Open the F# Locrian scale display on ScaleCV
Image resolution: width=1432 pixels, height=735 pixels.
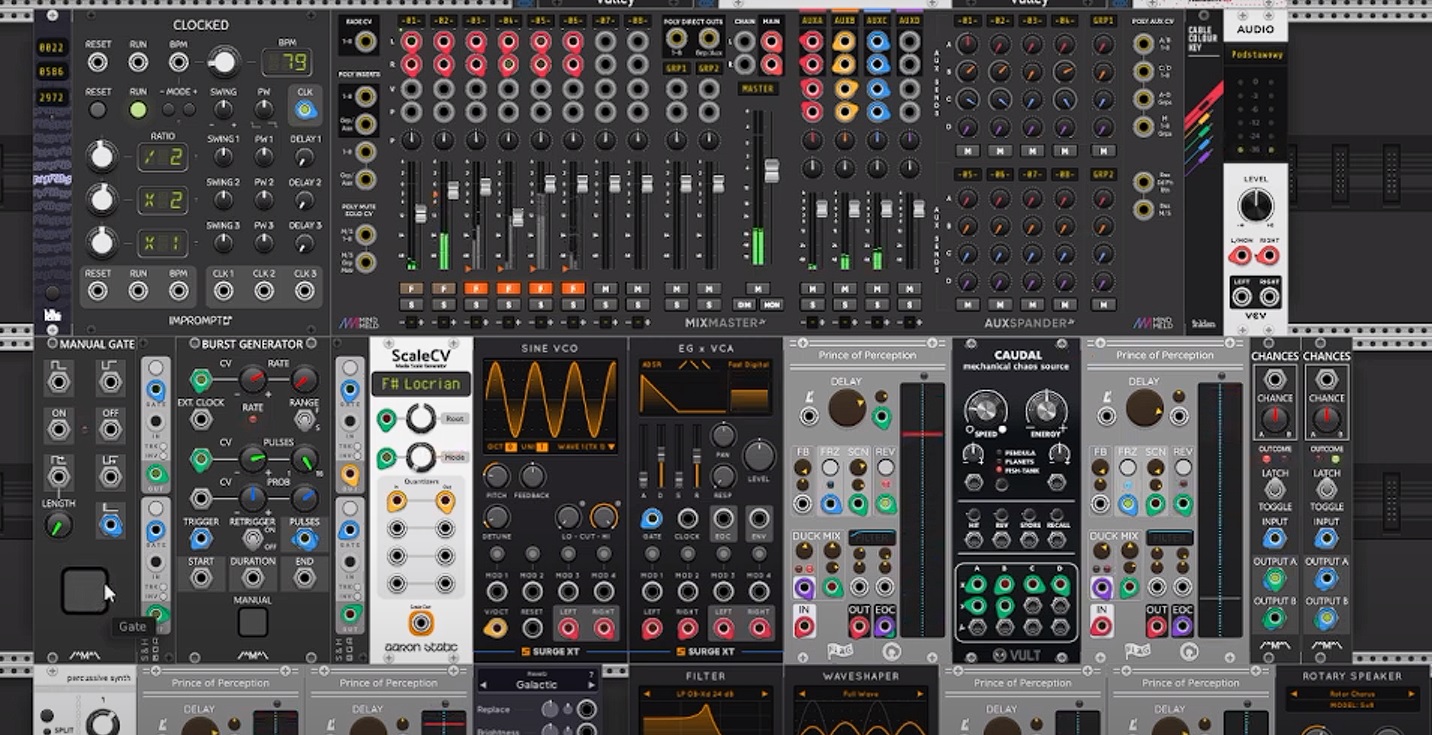[421, 383]
